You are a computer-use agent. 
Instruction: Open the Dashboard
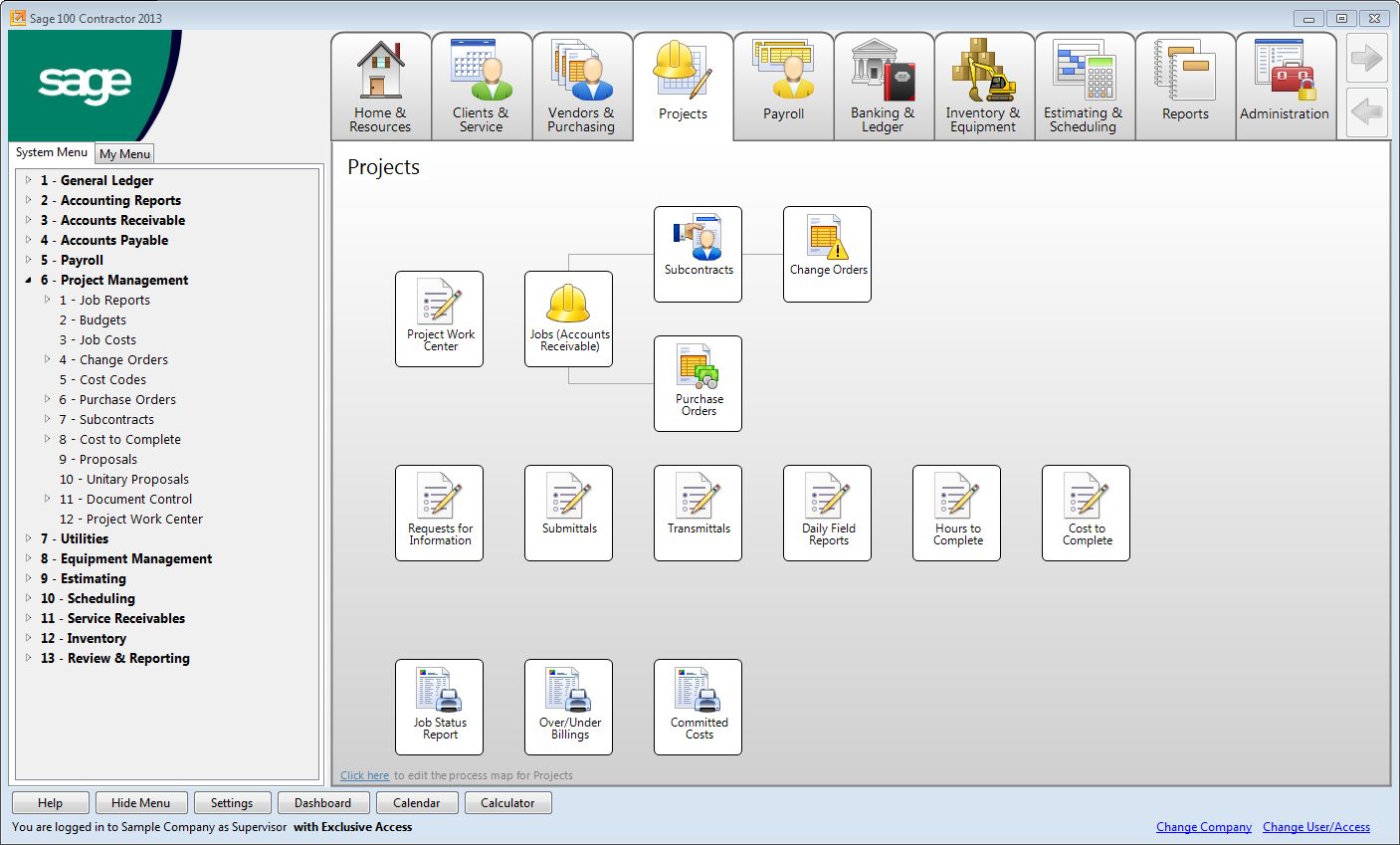(322, 803)
